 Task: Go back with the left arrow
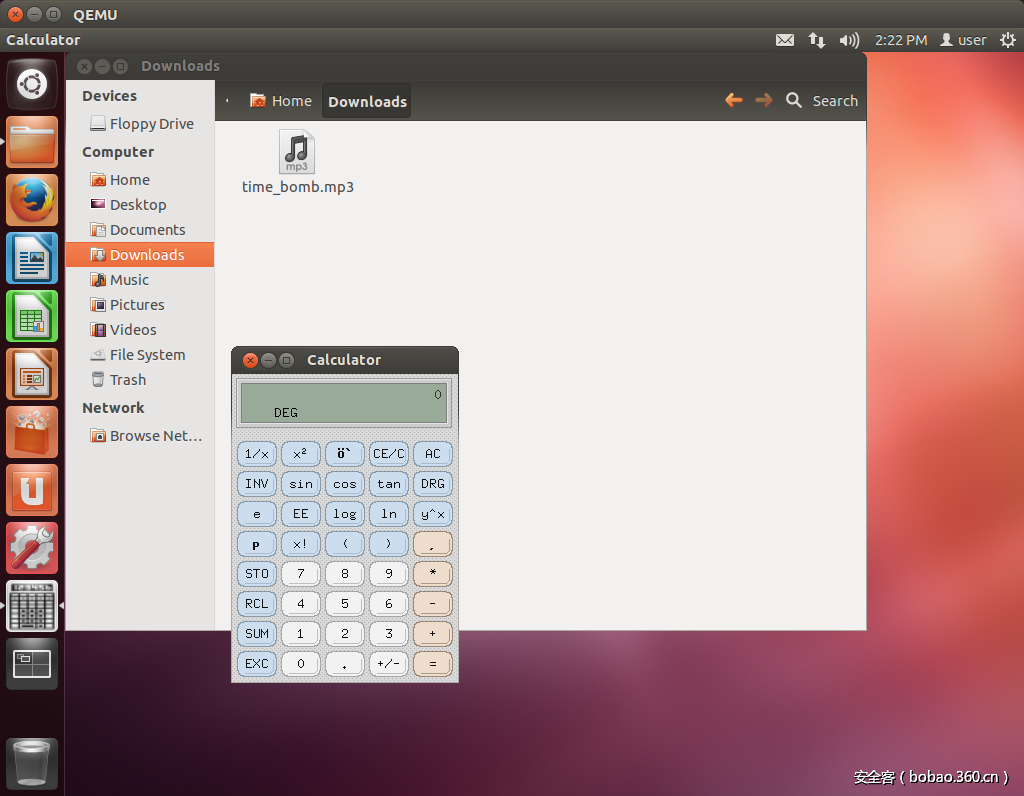[734, 100]
